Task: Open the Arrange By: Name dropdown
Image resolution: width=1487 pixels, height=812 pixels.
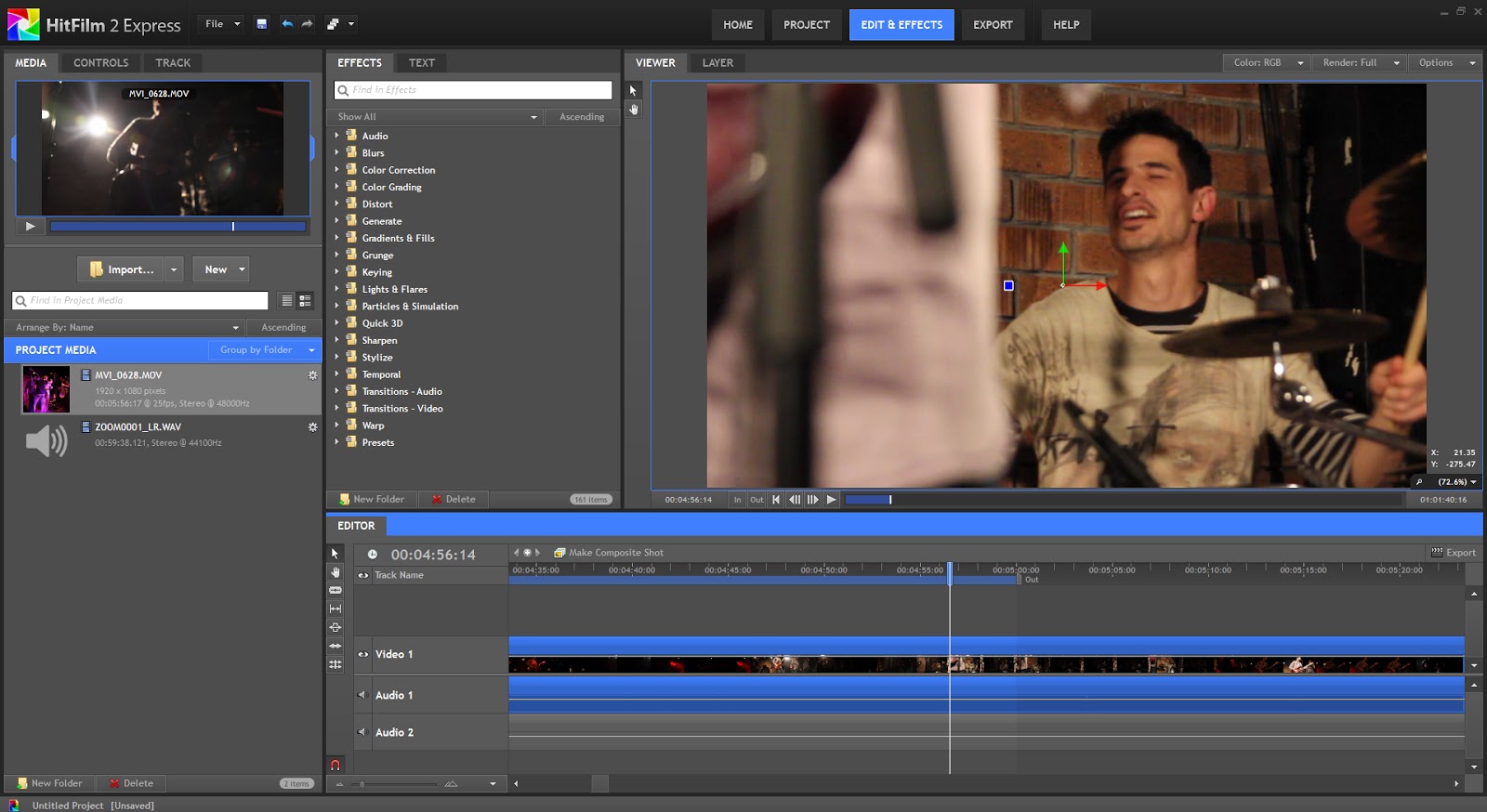Action: pos(126,328)
